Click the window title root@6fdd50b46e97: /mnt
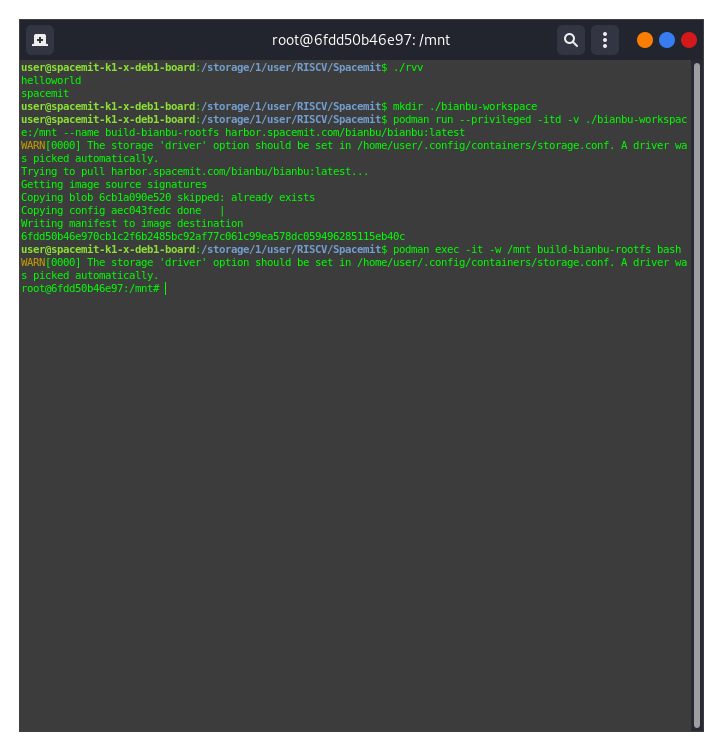The height and width of the screenshot is (751, 723). tap(361, 40)
